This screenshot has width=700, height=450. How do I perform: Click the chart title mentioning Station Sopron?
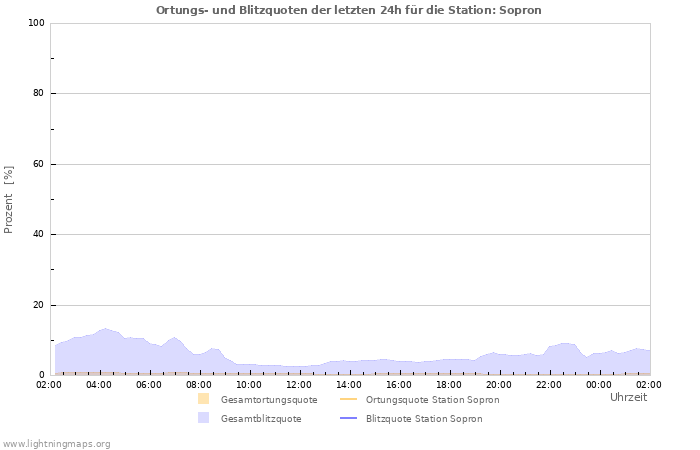point(349,10)
